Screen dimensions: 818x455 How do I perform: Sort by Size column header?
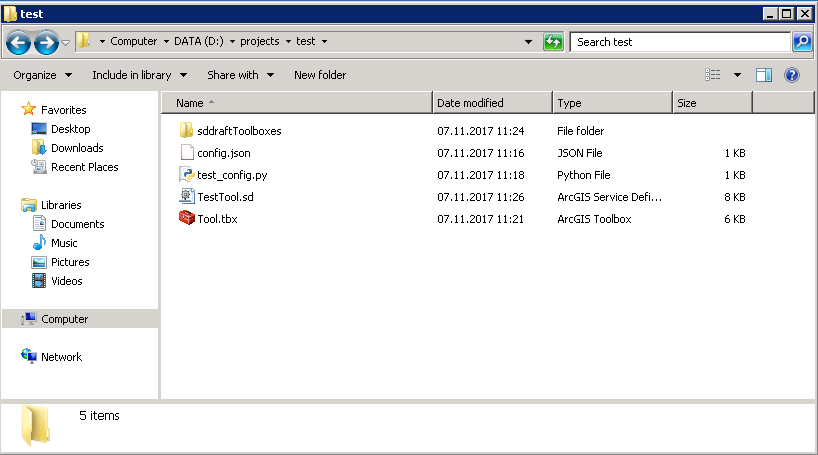[x=713, y=103]
